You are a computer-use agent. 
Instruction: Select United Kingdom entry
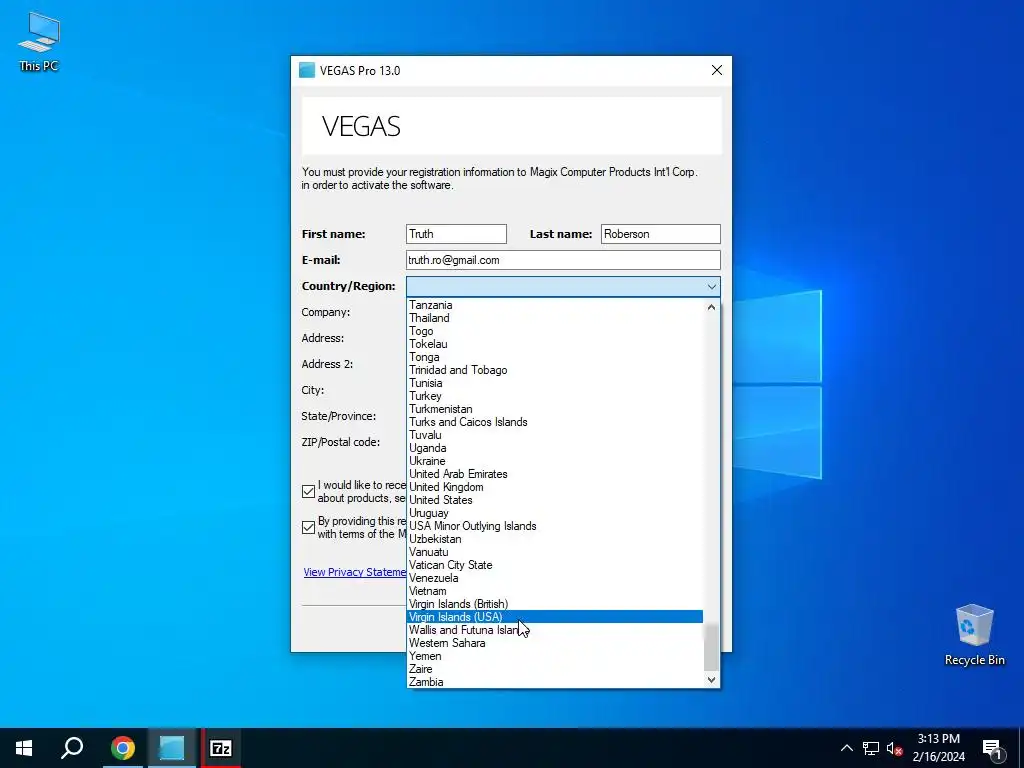point(555,487)
